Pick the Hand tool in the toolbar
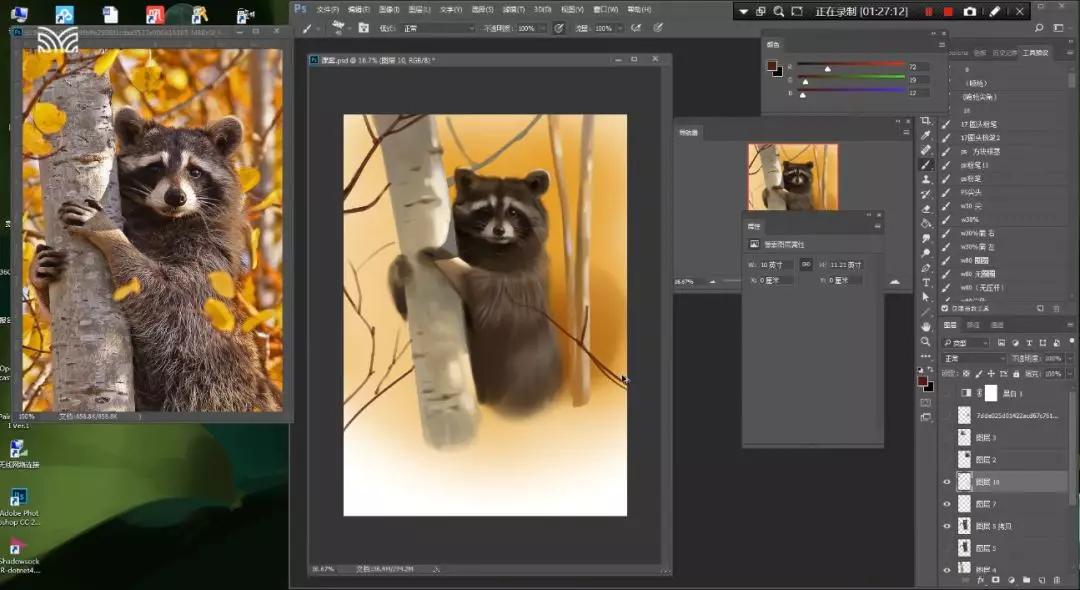Image resolution: width=1080 pixels, height=590 pixels. (x=926, y=326)
